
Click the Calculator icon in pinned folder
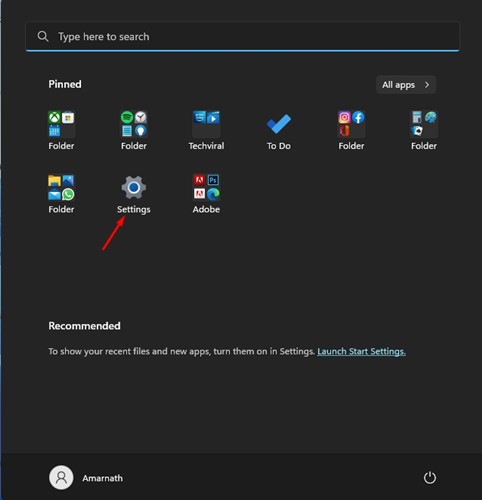417,117
